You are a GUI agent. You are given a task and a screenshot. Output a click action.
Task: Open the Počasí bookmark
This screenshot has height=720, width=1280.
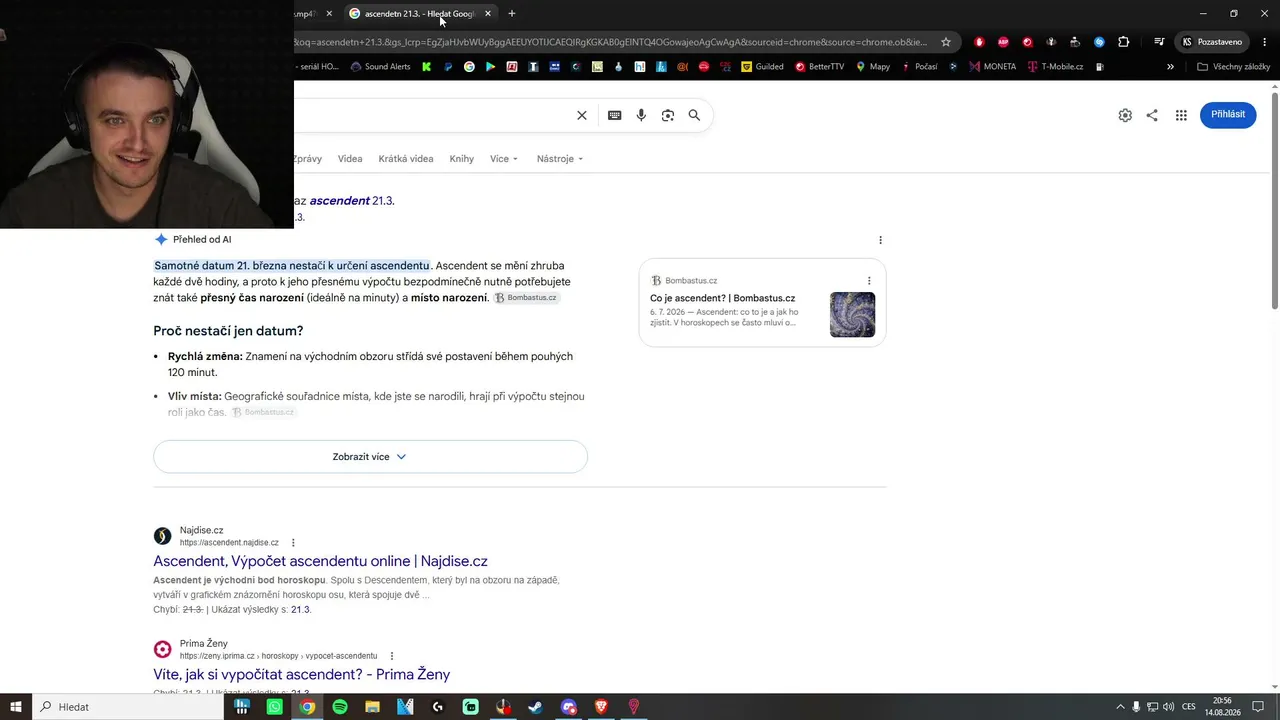pos(919,67)
